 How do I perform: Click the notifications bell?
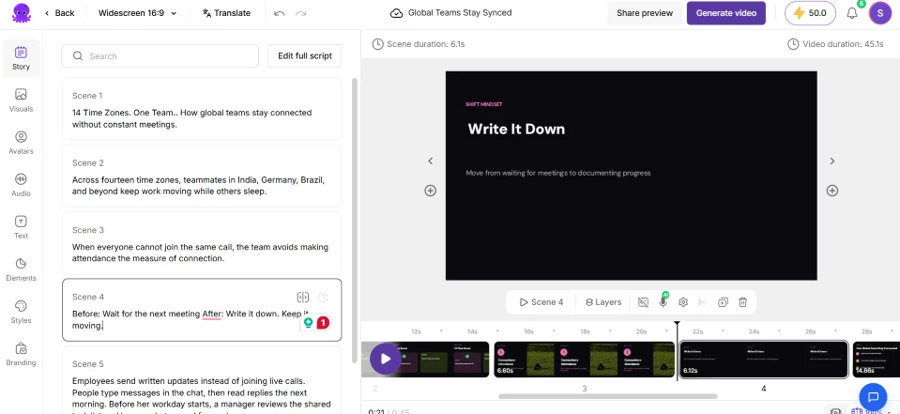852,13
